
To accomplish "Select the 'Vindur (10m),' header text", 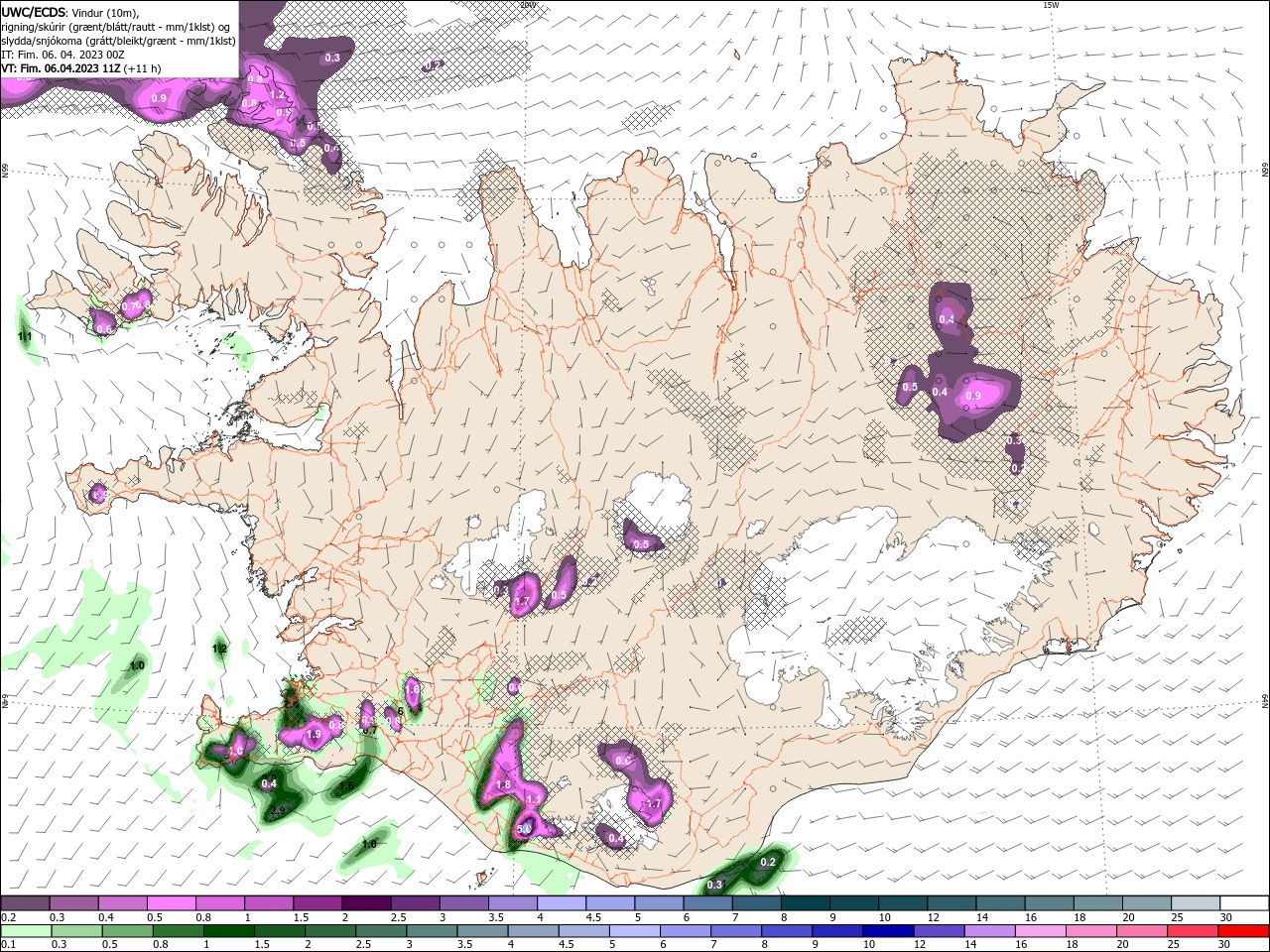I will [x=106, y=12].
